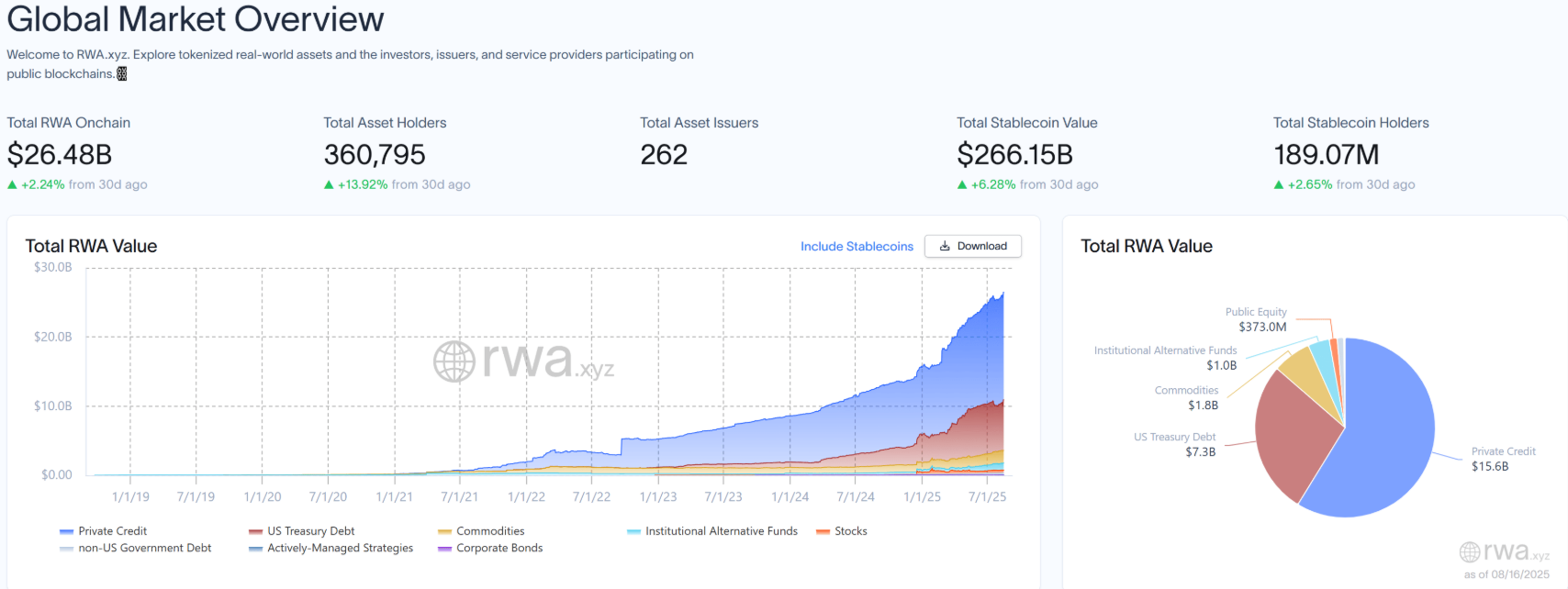Click the Total Asset Holders value 360,795
The image size is (1568, 589).
point(375,154)
